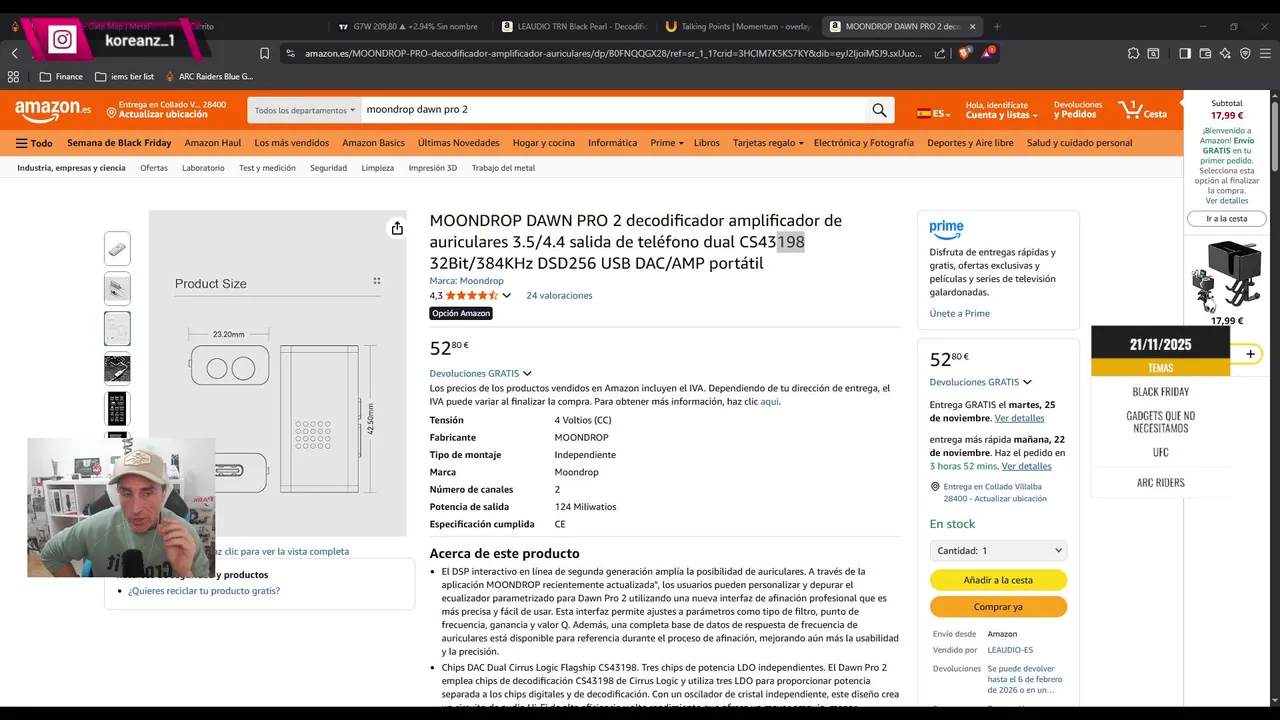Open 'Semana de Black Friday' nav item

click(x=119, y=143)
